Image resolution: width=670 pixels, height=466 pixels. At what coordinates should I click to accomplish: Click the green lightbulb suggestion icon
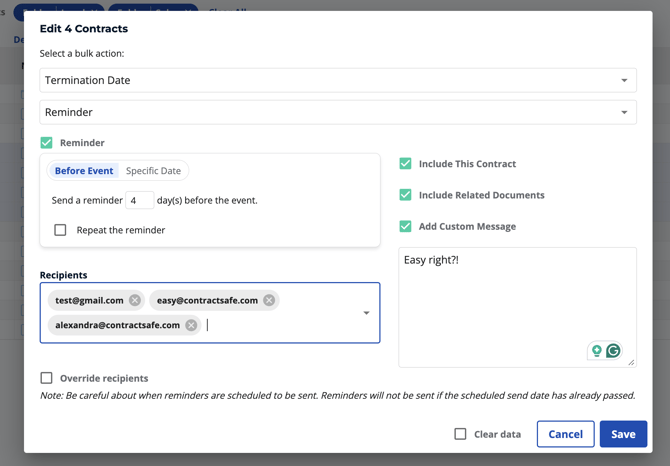tap(596, 351)
